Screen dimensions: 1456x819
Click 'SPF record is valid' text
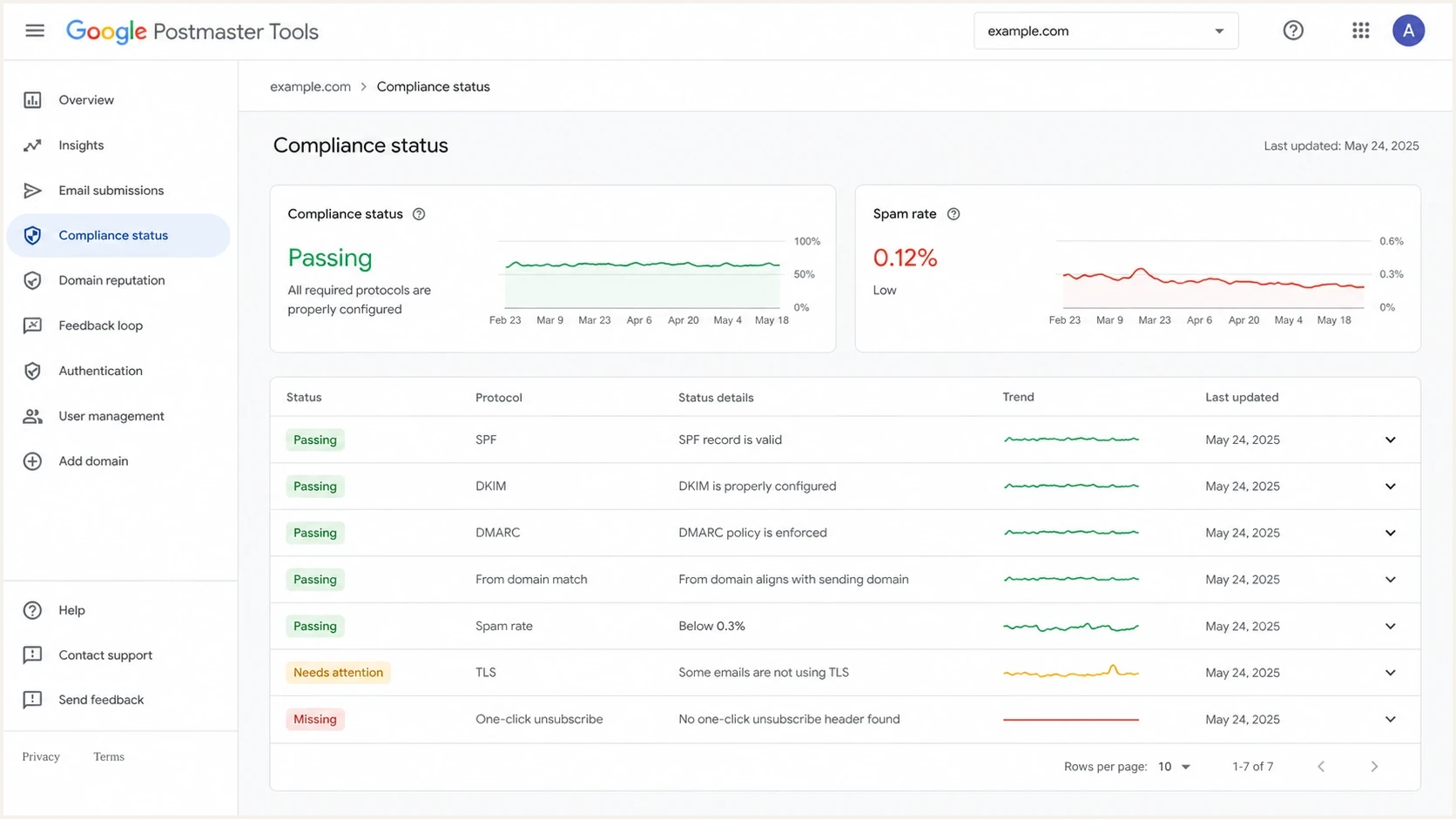[730, 440]
